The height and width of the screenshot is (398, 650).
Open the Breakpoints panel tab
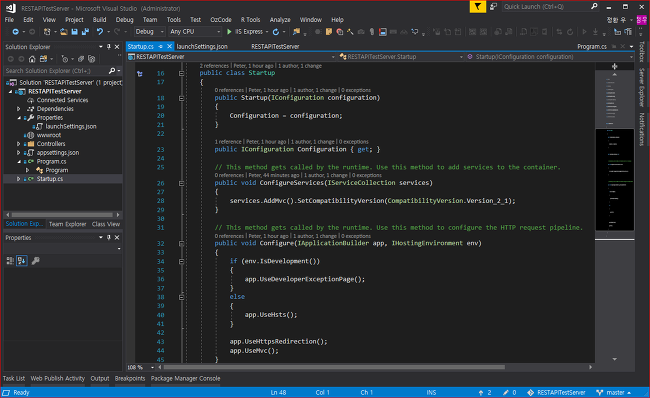point(130,379)
